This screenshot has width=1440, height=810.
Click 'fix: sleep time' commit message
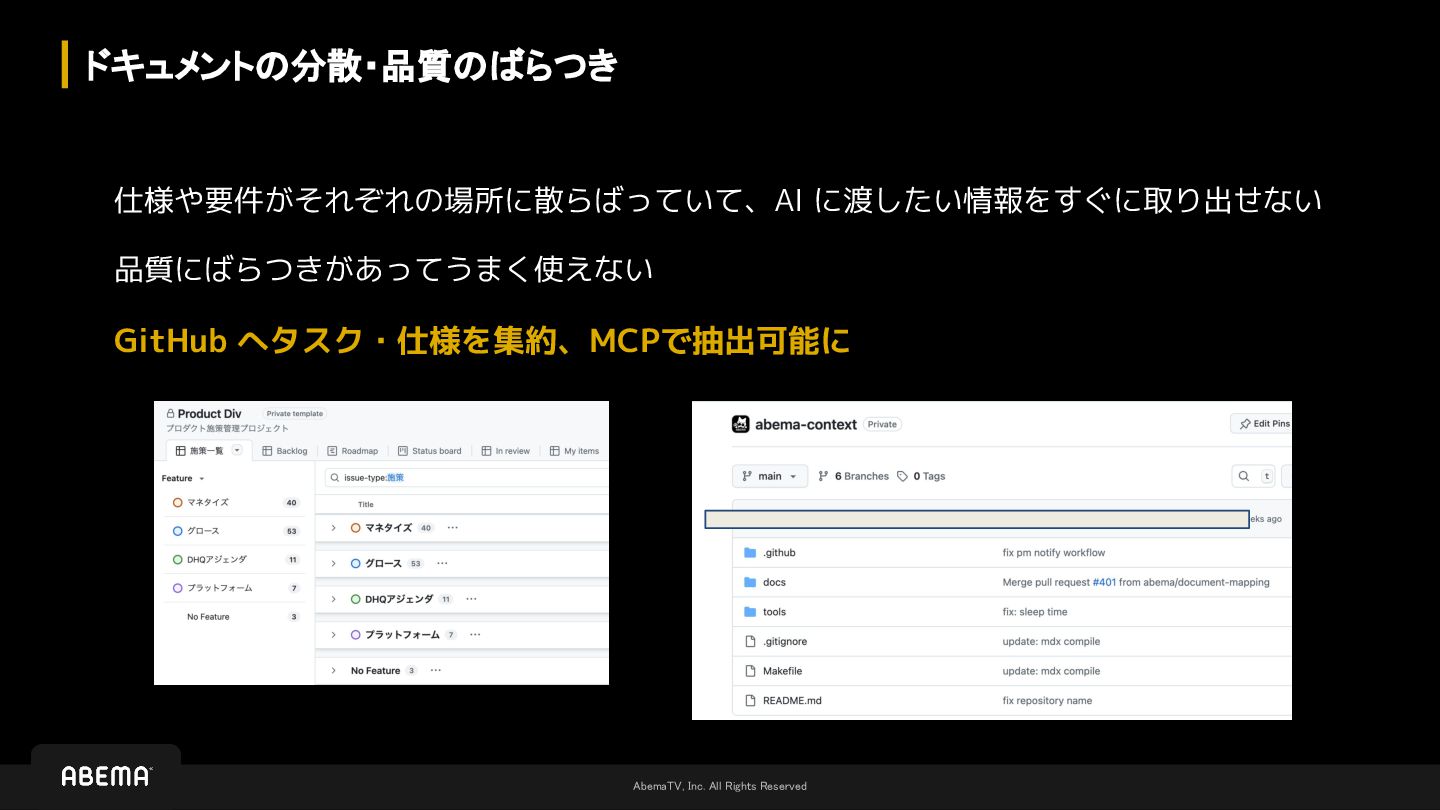tap(1035, 612)
